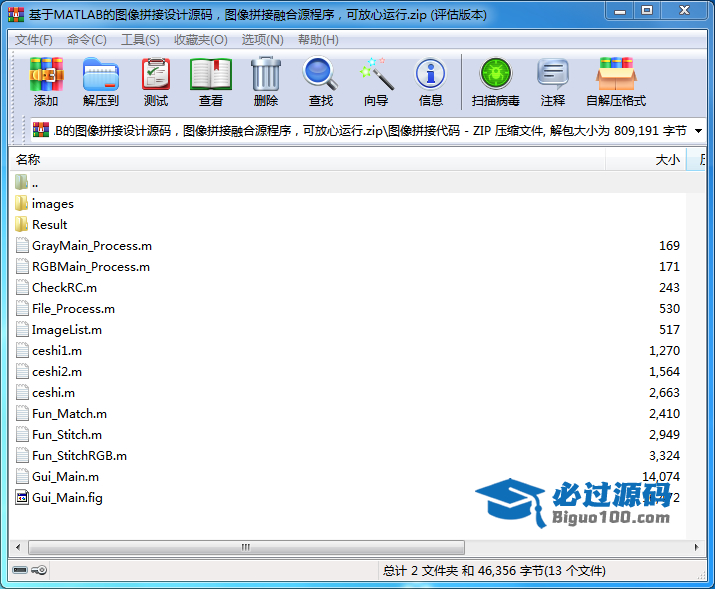Click the horizontal scrollbar thumb
The height and width of the screenshot is (589, 715).
click(246, 547)
